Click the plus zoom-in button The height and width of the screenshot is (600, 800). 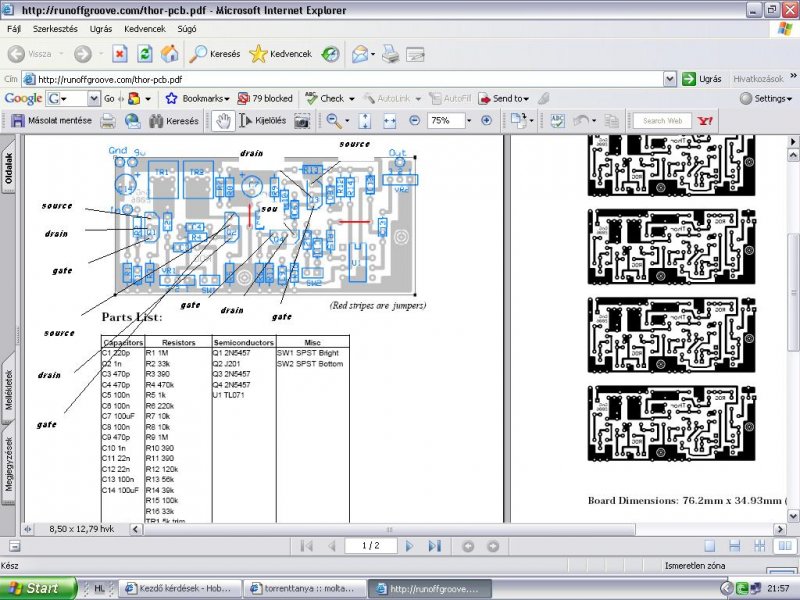click(x=487, y=120)
